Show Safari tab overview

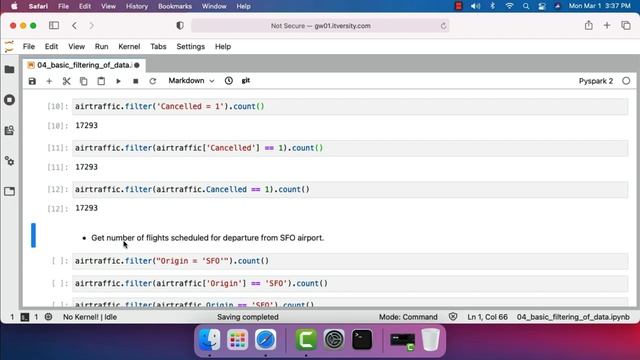626,25
